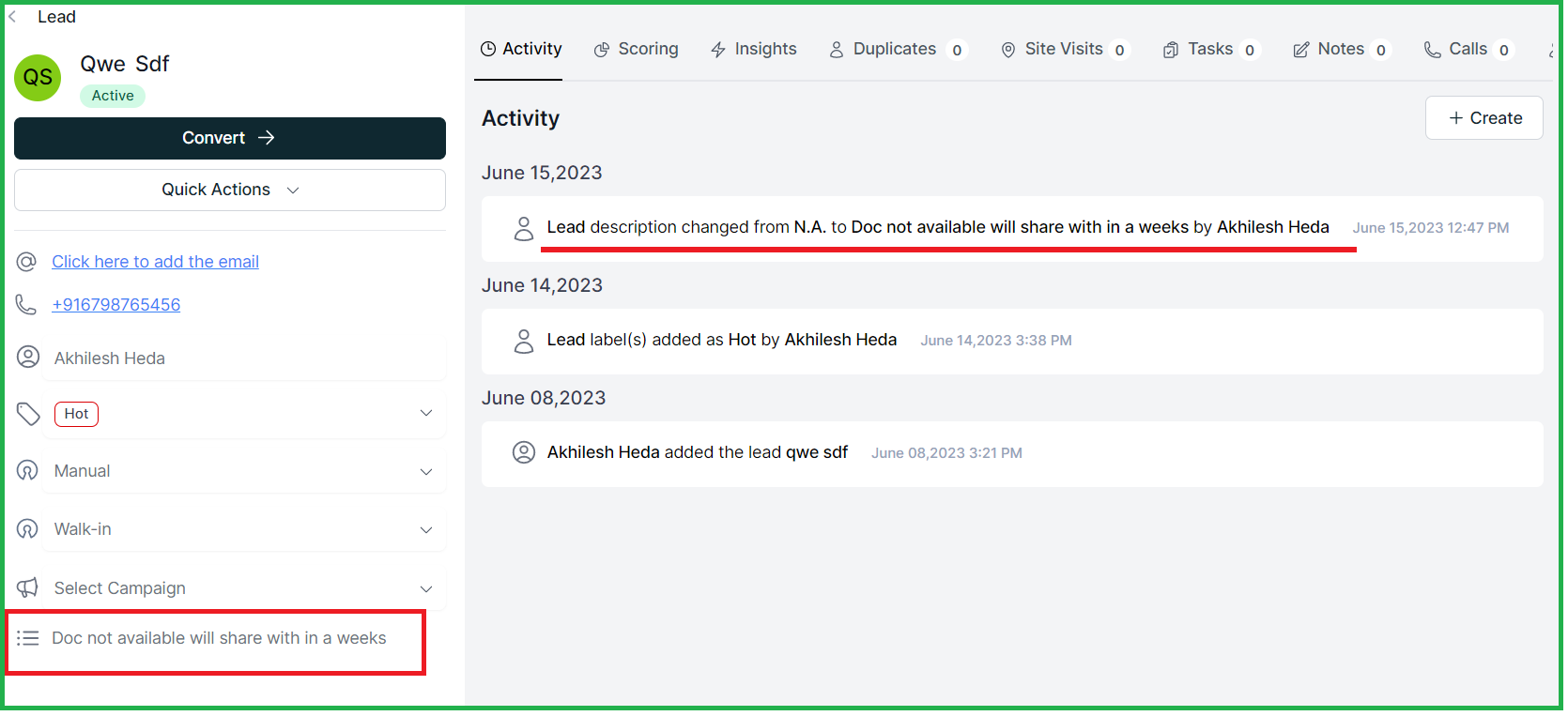
Task: Click the description list icon
Action: (28, 638)
